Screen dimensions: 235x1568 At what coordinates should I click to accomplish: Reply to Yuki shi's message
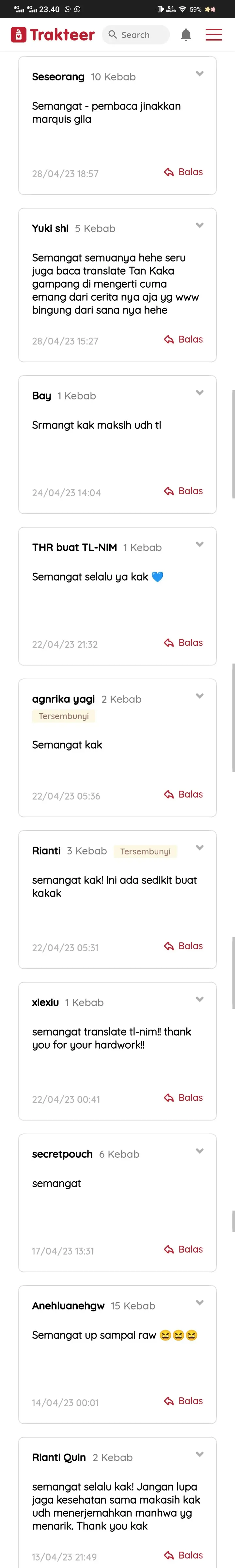click(183, 340)
